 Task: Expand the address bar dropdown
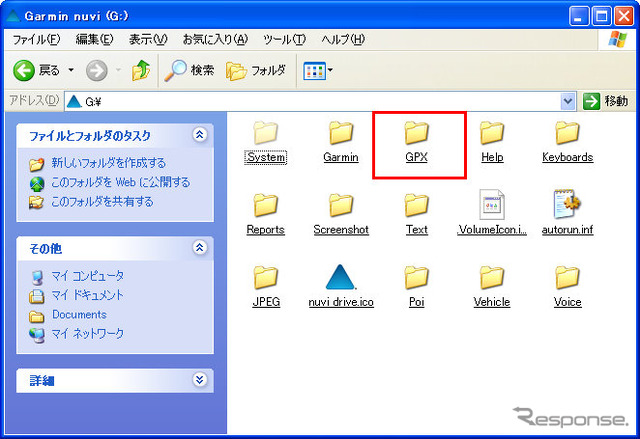(x=568, y=101)
